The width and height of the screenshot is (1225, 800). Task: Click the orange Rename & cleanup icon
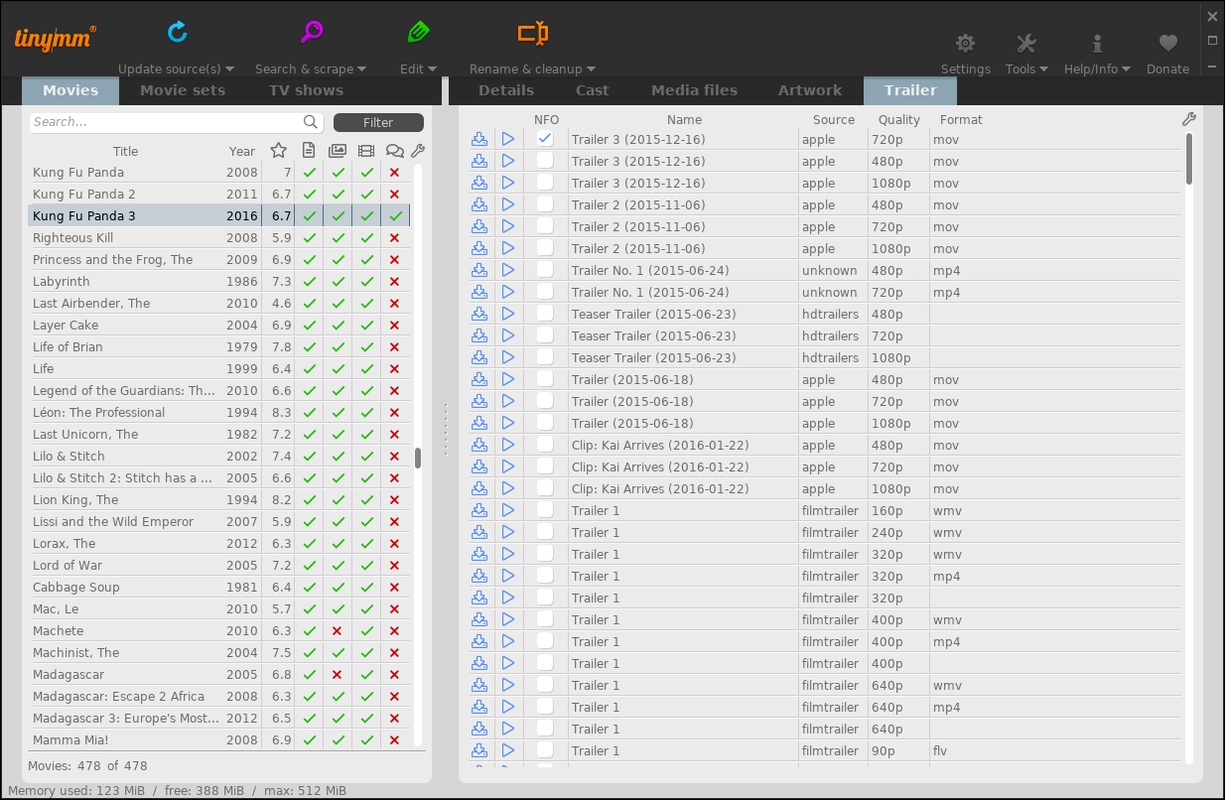point(532,33)
